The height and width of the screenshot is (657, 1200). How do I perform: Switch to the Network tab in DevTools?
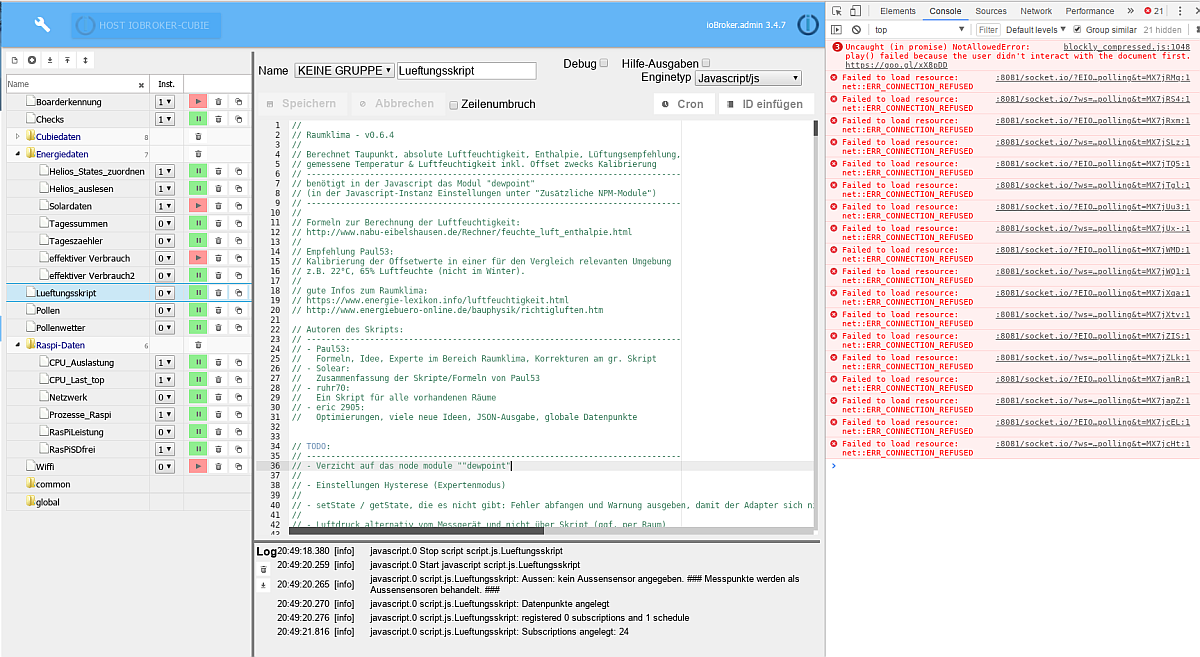click(x=1036, y=11)
